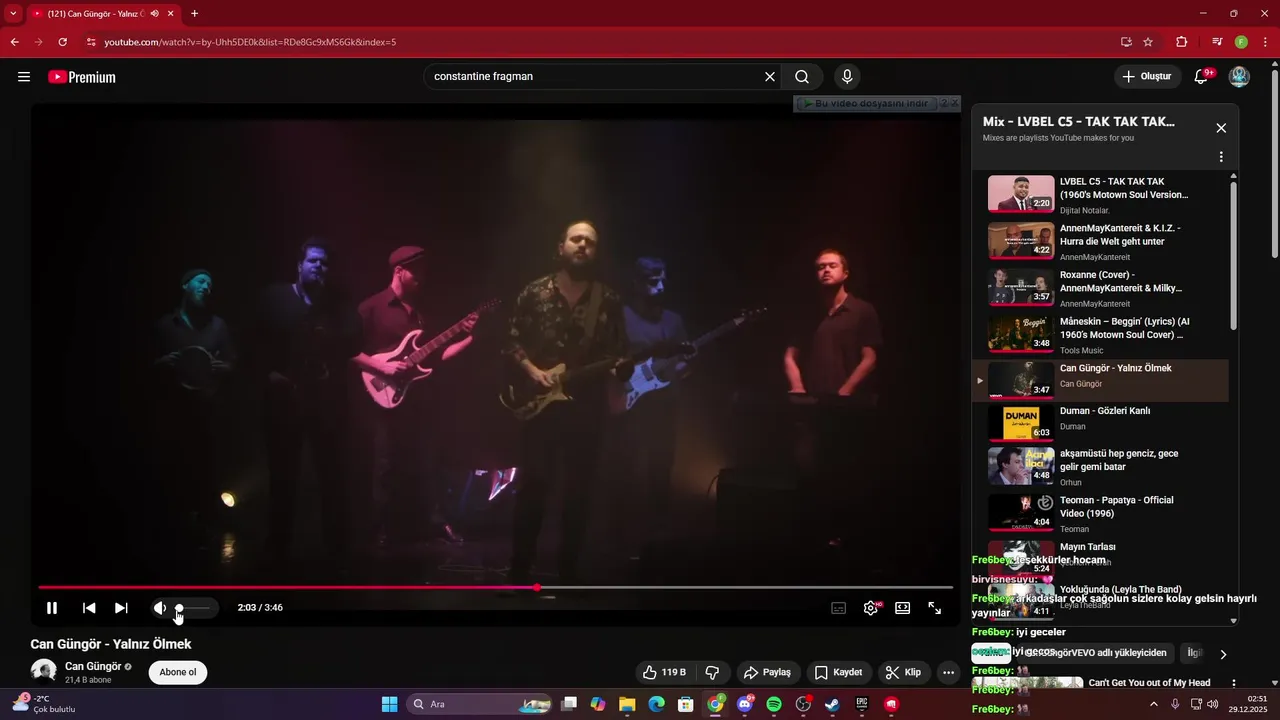Viewport: 1280px width, 720px height.
Task: Select 'CanGüngörVEVO adlı yükleyiciden' chip
Action: 1096,653
